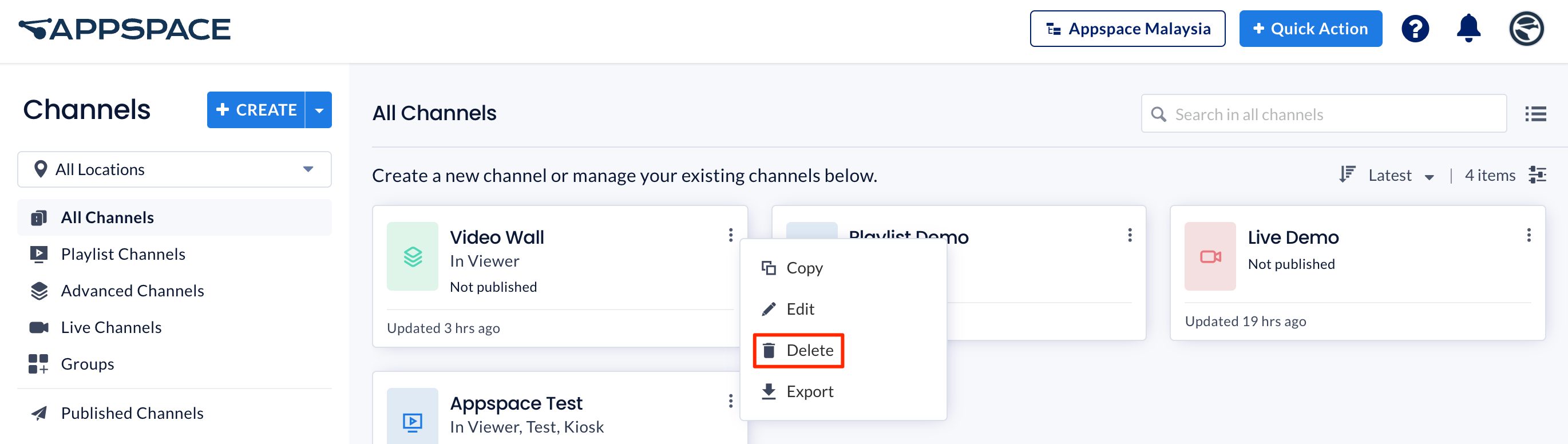Go to Advanced Channels in sidebar
Screen dimensions: 1568x444
[132, 291]
